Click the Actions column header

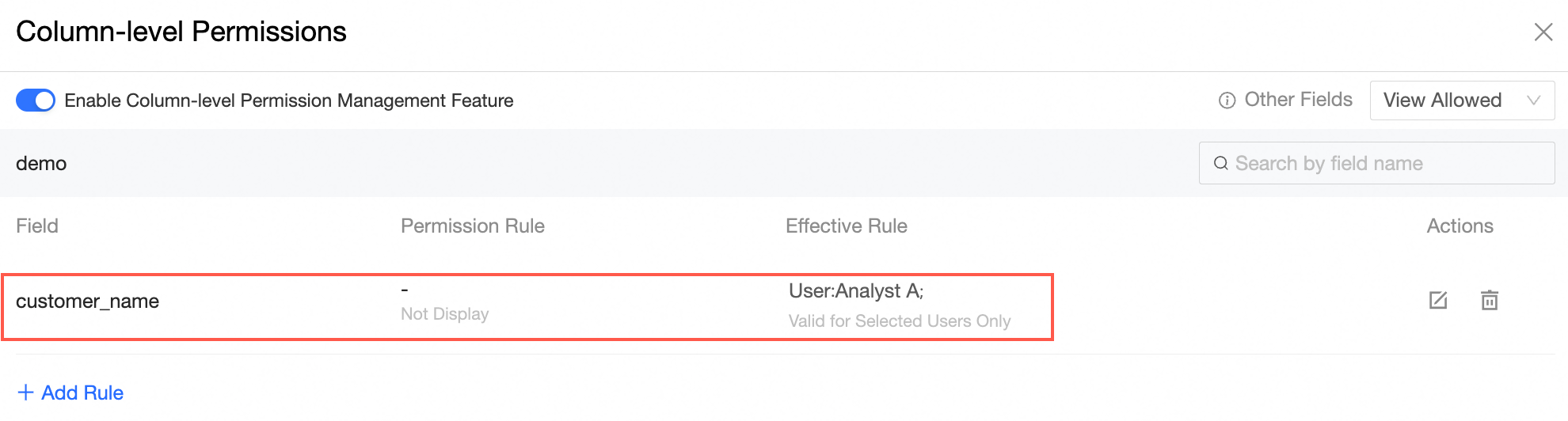(1460, 226)
